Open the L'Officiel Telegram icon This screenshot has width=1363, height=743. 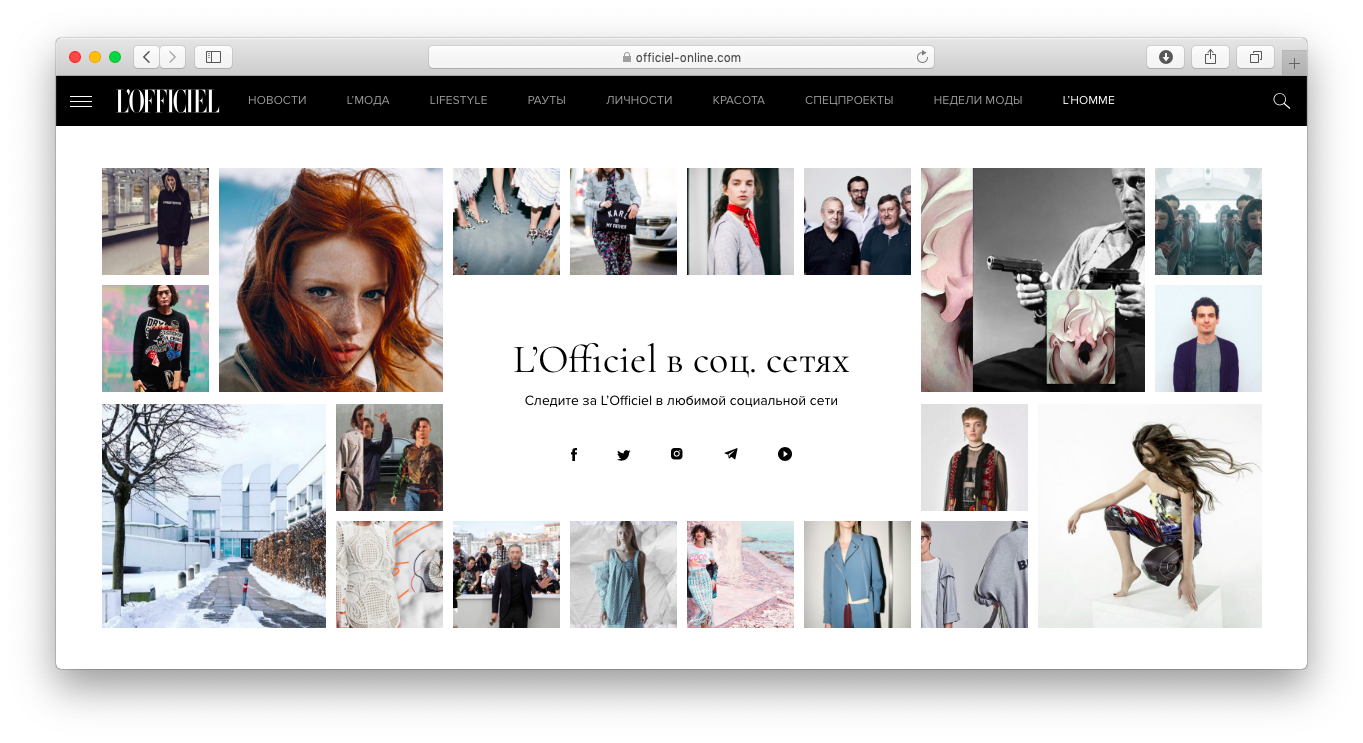point(731,454)
